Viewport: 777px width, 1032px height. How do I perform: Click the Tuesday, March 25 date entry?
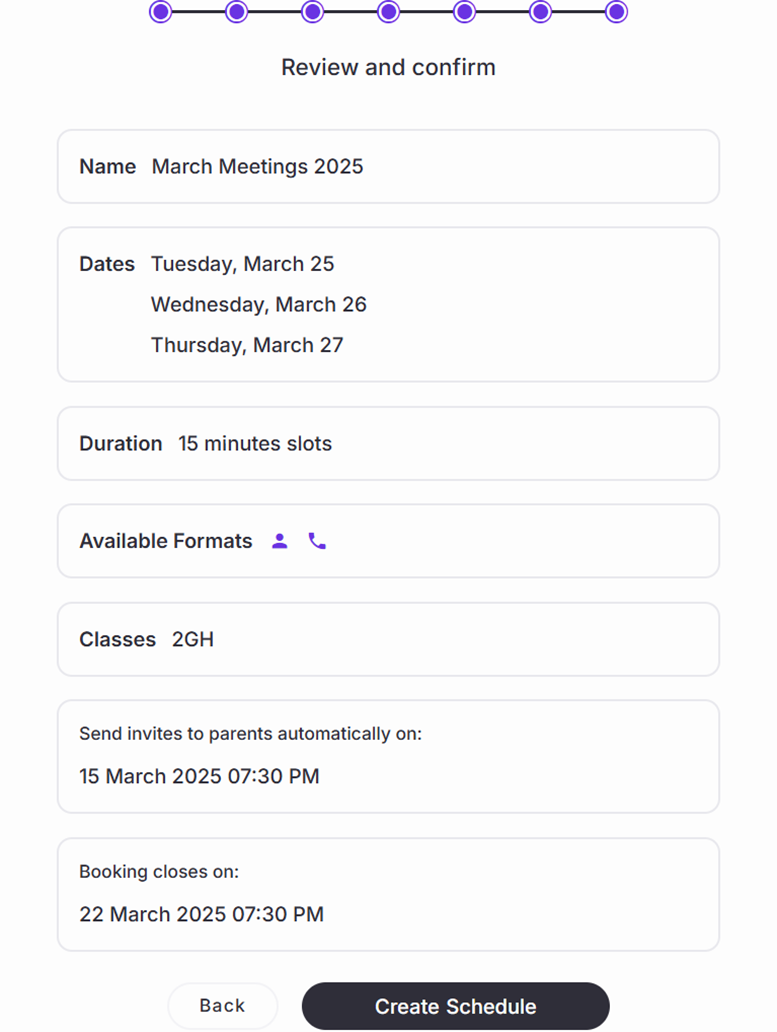[242, 264]
